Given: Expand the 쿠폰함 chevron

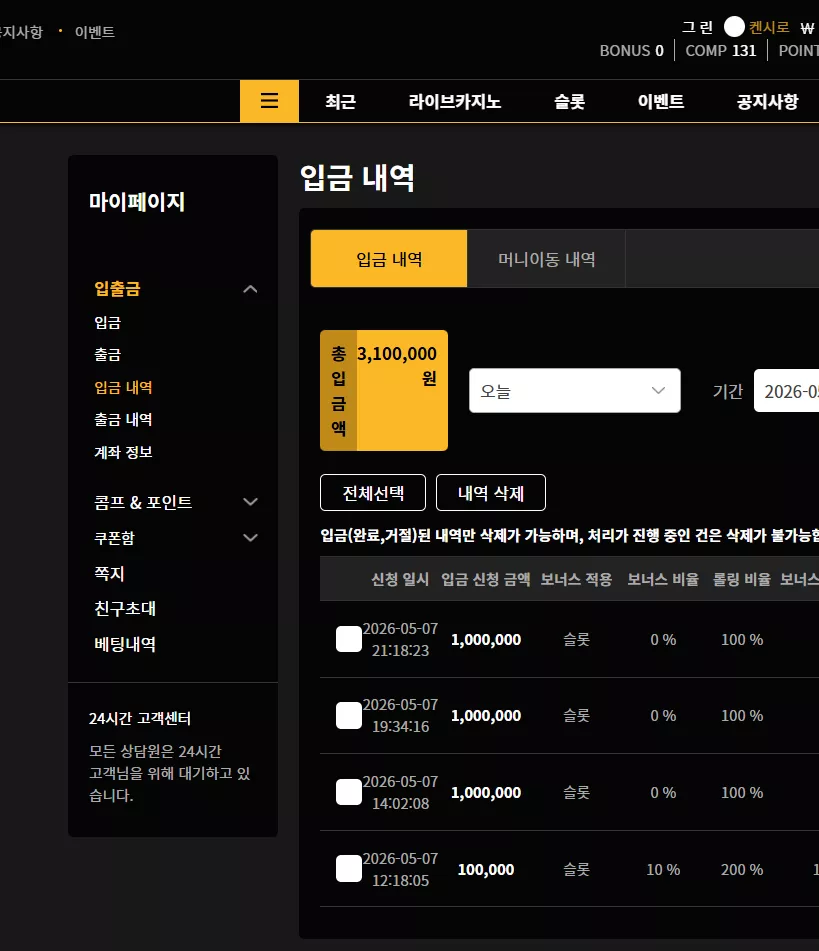Looking at the screenshot, I should 250,538.
